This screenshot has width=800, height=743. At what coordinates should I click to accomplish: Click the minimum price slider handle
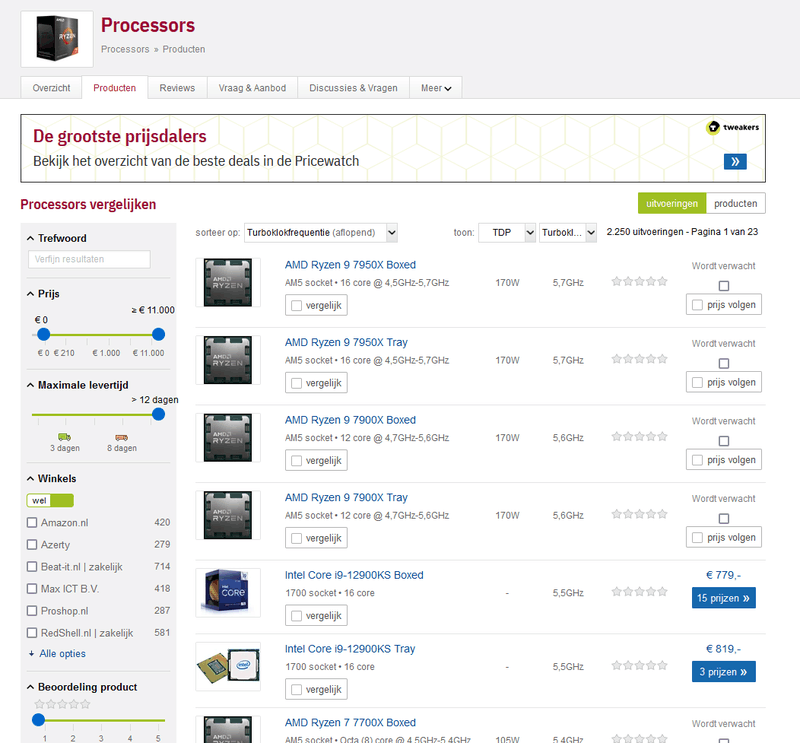(x=43, y=334)
